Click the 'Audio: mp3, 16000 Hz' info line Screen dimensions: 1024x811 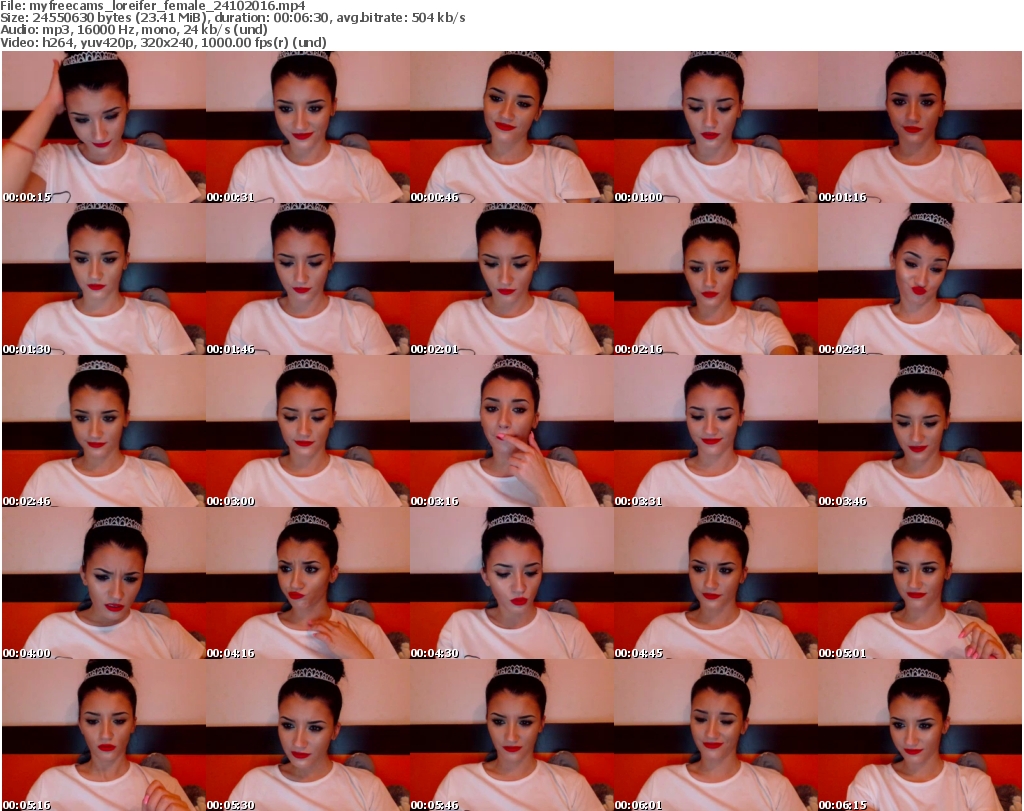click(x=134, y=30)
